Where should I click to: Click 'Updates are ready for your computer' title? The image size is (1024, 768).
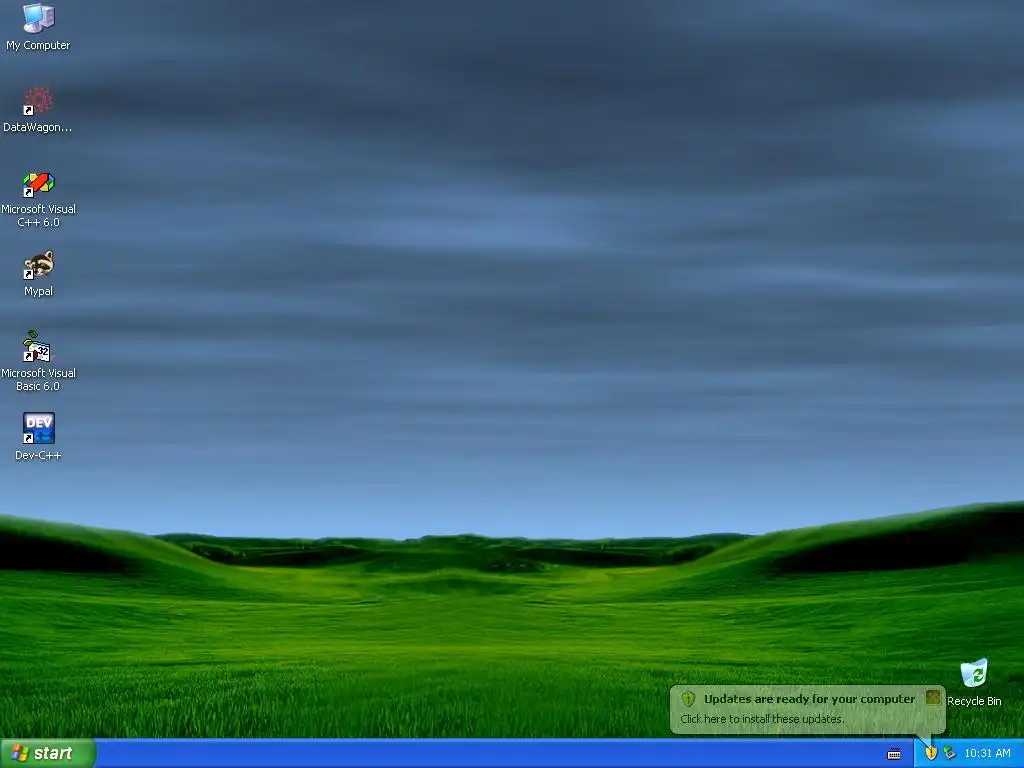pyautogui.click(x=809, y=699)
